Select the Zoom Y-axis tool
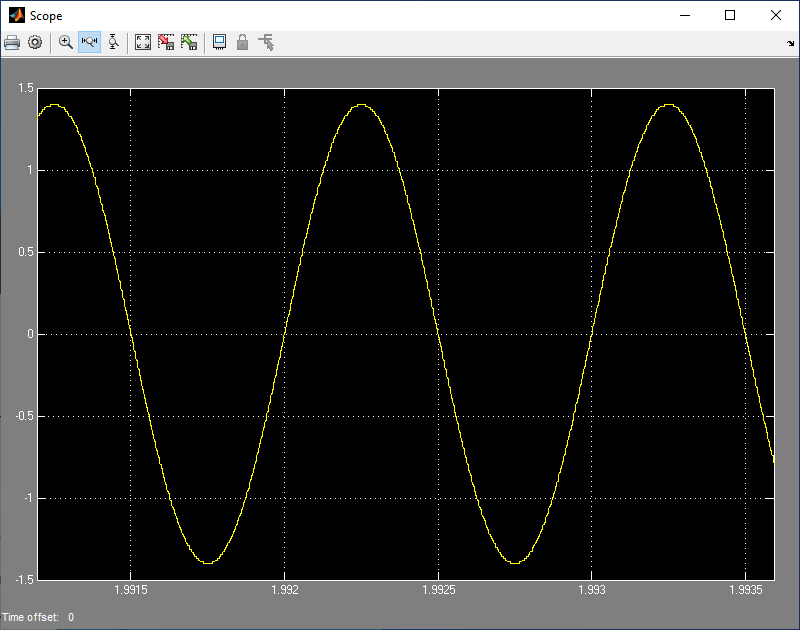The image size is (800, 630). [113, 43]
